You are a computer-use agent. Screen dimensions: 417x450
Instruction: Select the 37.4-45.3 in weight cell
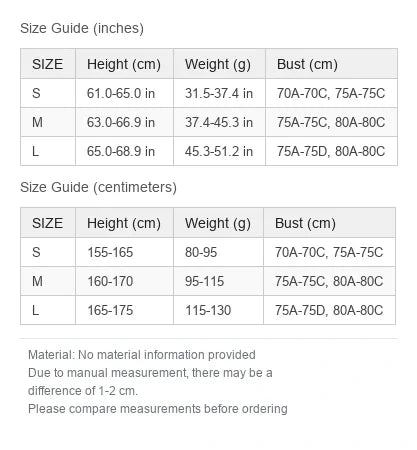[x=219, y=122]
